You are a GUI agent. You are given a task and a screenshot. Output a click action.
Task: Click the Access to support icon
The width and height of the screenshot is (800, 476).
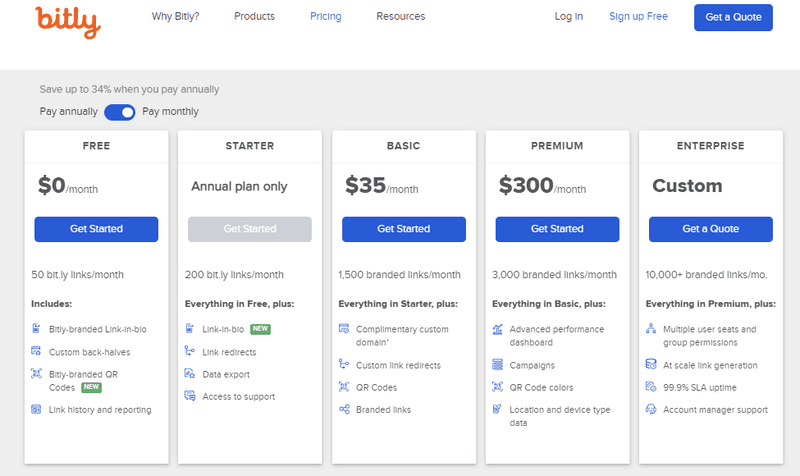tap(190, 396)
